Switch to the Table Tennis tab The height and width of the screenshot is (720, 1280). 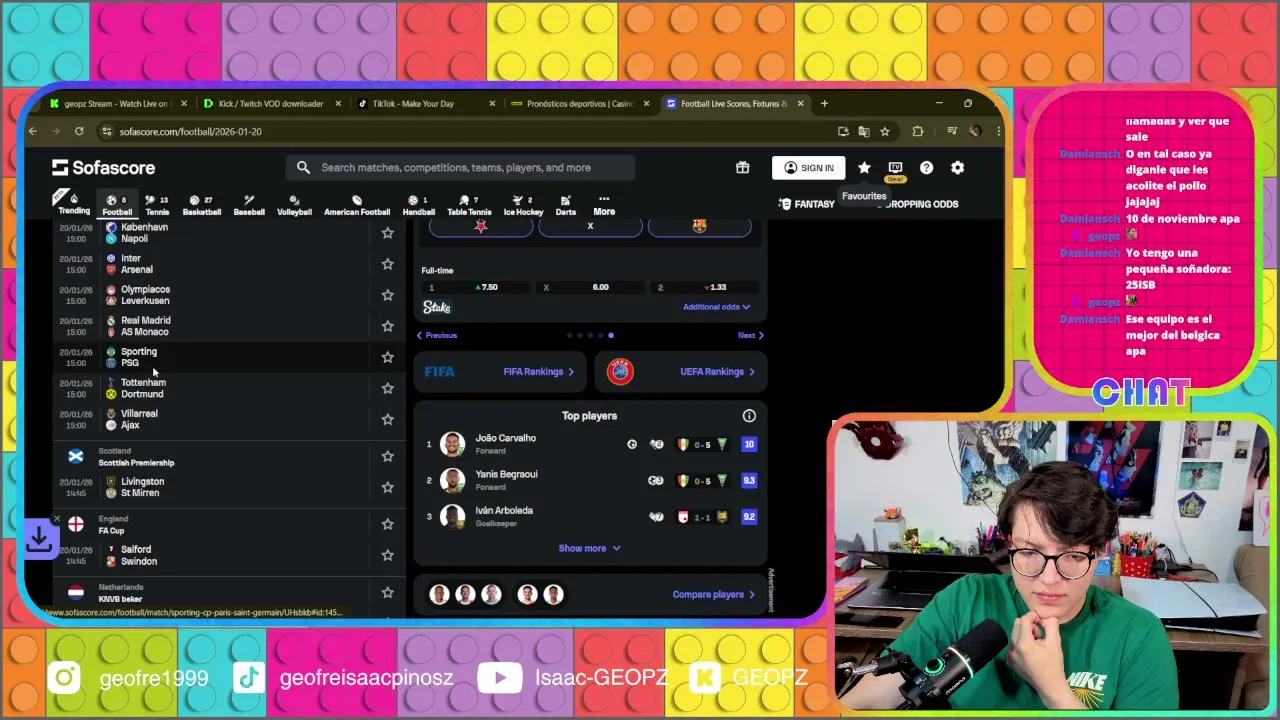[469, 205]
